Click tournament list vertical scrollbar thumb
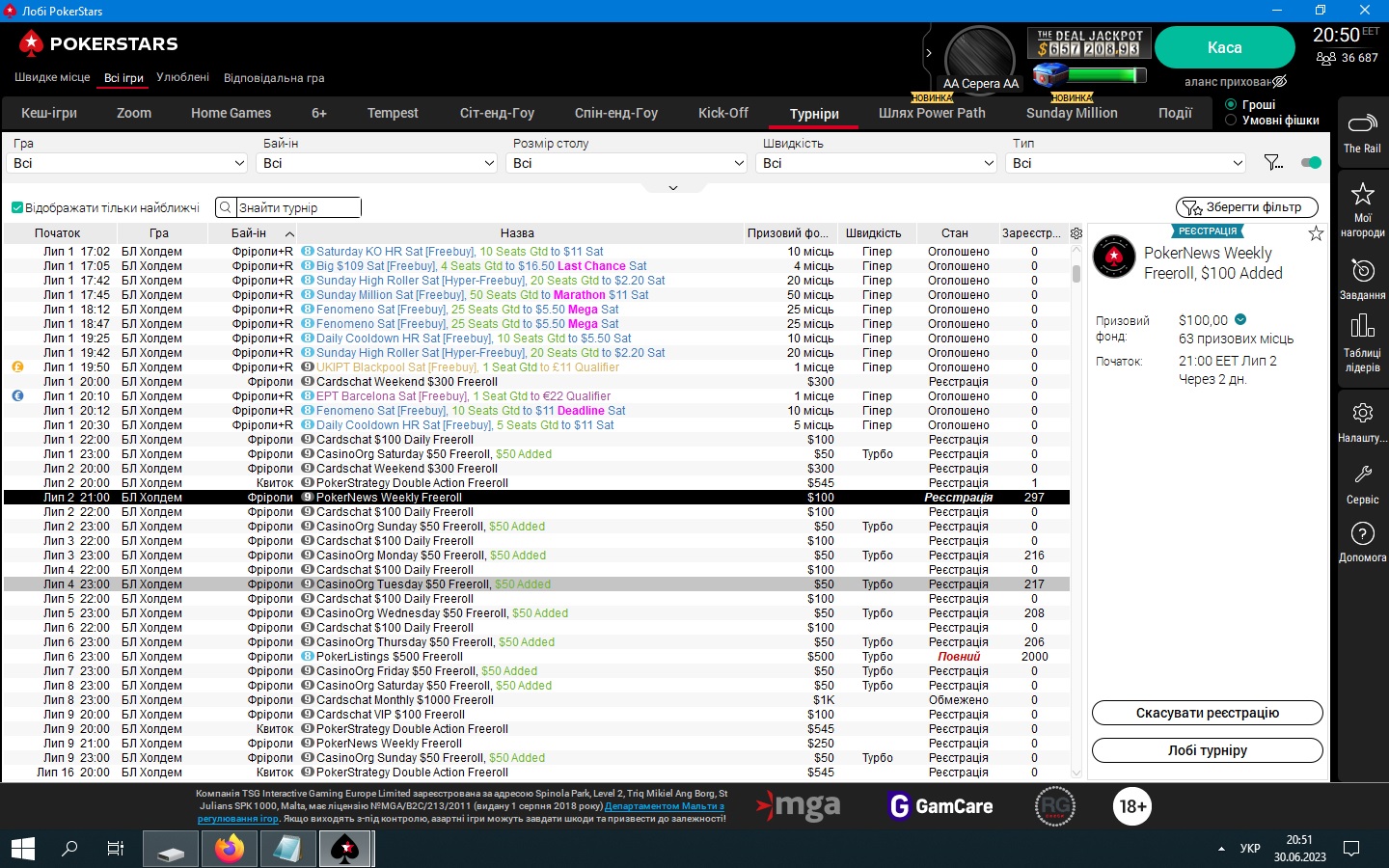Screen dimensions: 1389x868 point(1076,273)
